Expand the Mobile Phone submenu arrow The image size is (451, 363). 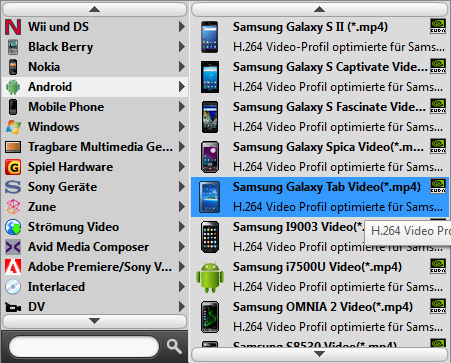point(181,107)
